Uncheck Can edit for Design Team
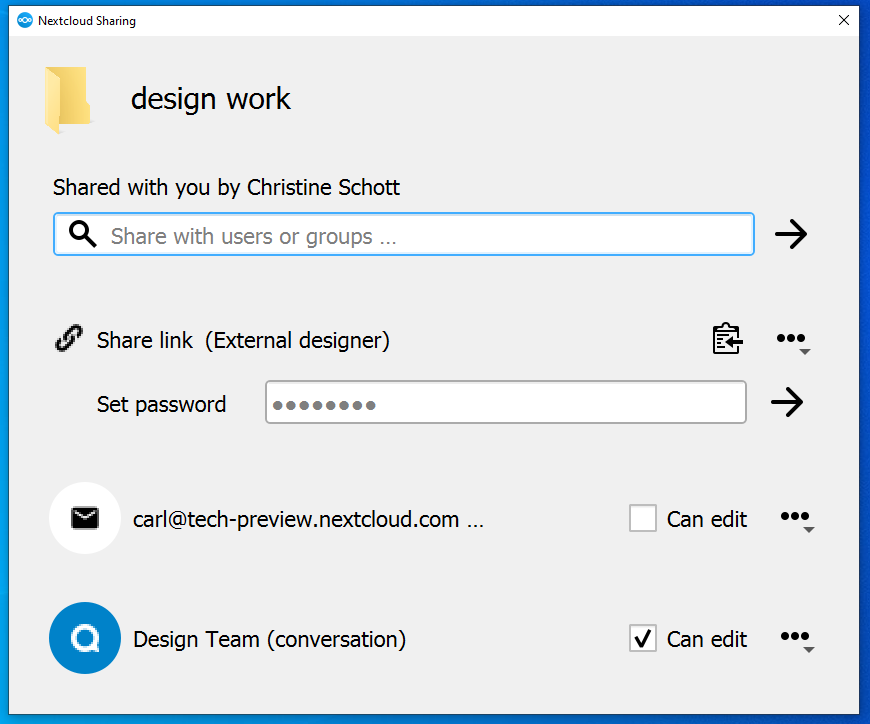Screen dimensions: 870x724 [x=643, y=638]
